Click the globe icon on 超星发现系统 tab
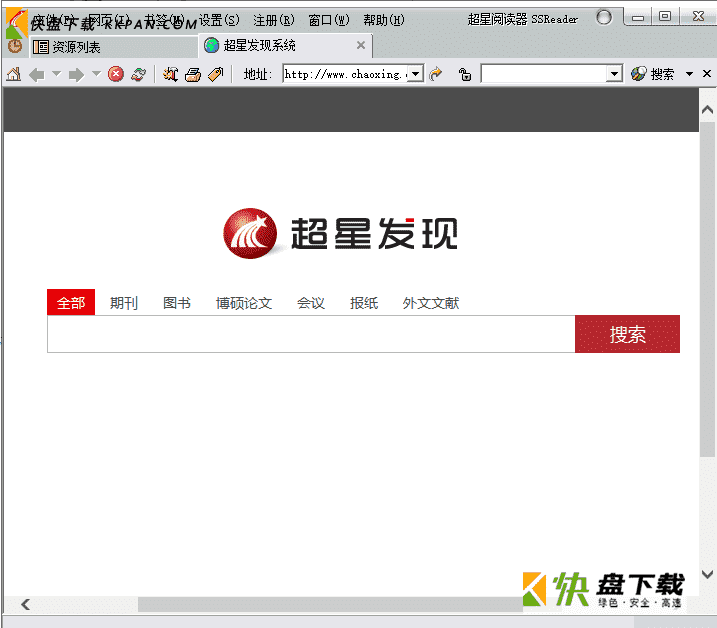 pyautogui.click(x=211, y=45)
